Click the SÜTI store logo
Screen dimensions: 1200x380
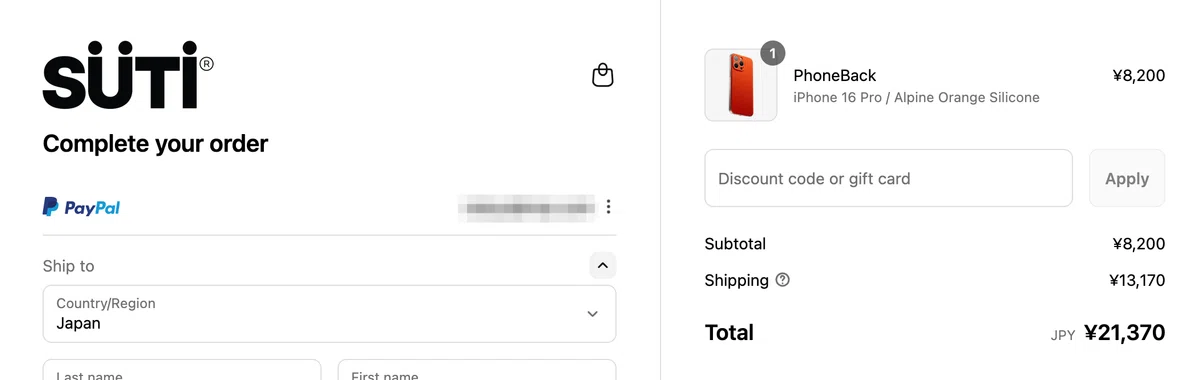click(x=127, y=75)
